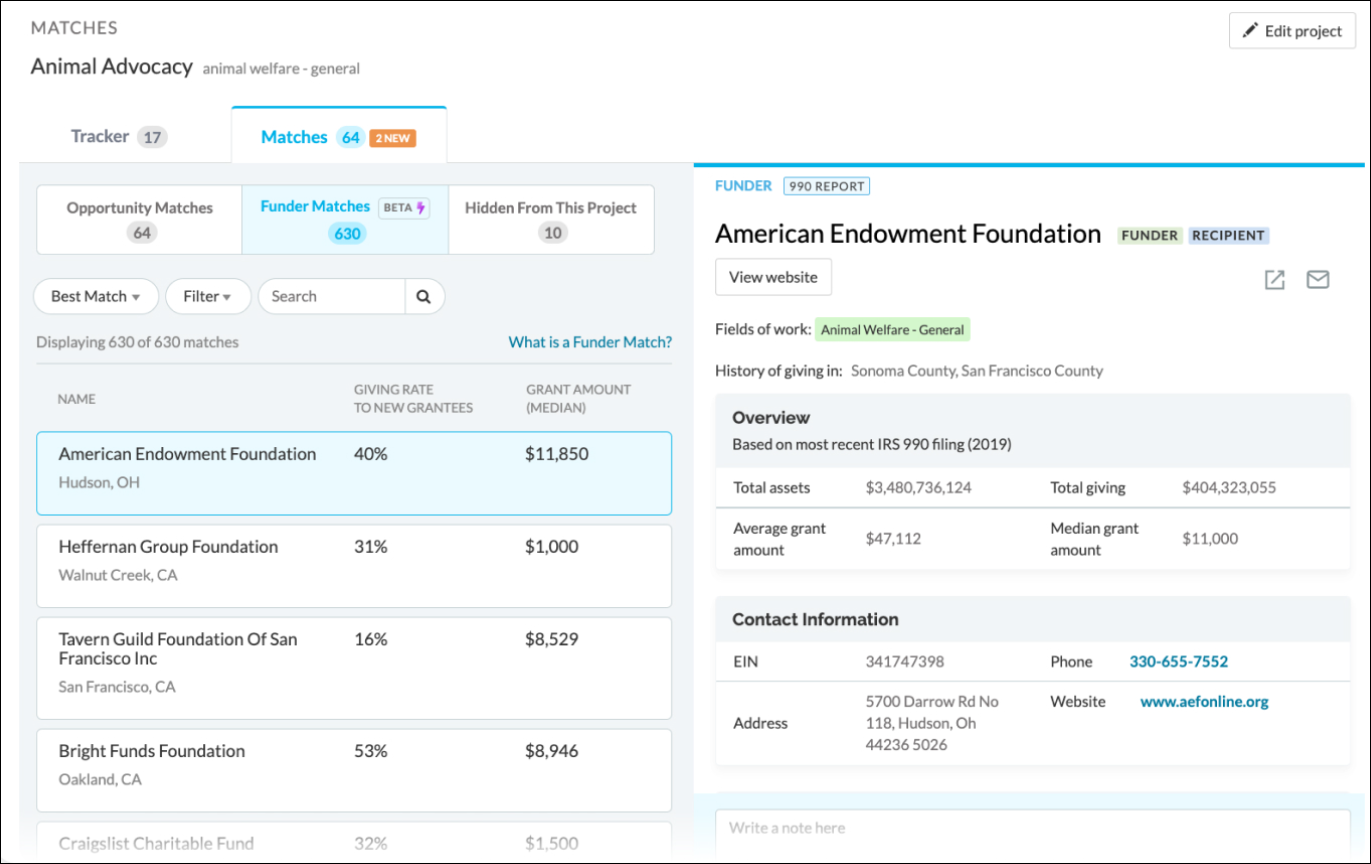Click What is a Funder Match link

(x=590, y=342)
